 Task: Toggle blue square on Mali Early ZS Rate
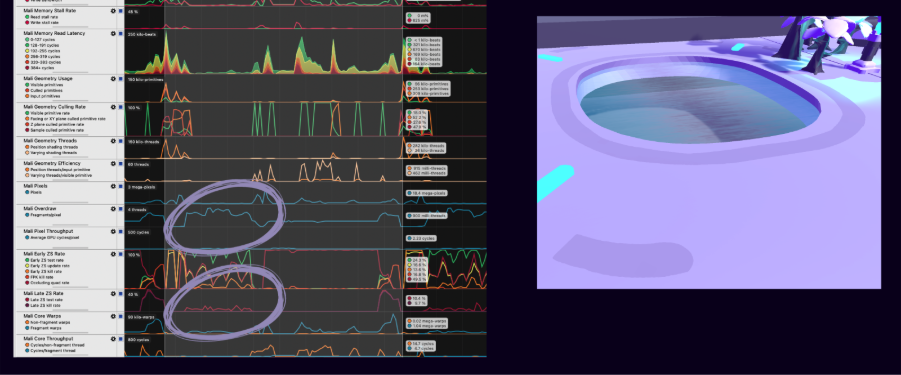[121, 254]
